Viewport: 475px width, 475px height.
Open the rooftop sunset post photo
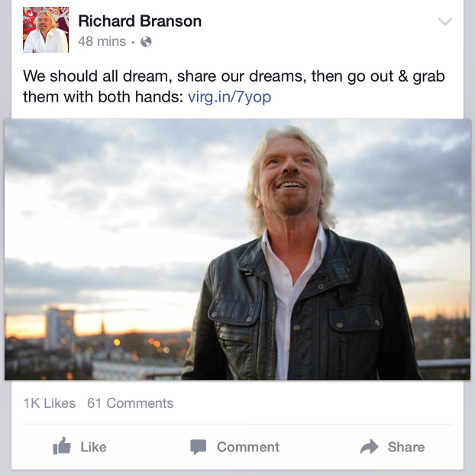[237, 249]
